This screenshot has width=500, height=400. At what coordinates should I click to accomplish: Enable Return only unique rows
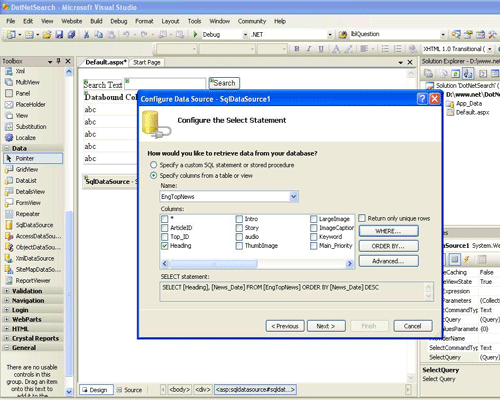click(362, 218)
